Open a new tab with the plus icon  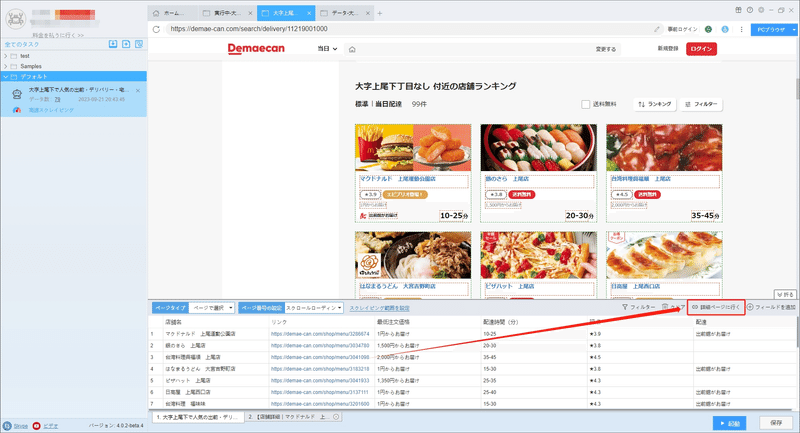tap(380, 13)
